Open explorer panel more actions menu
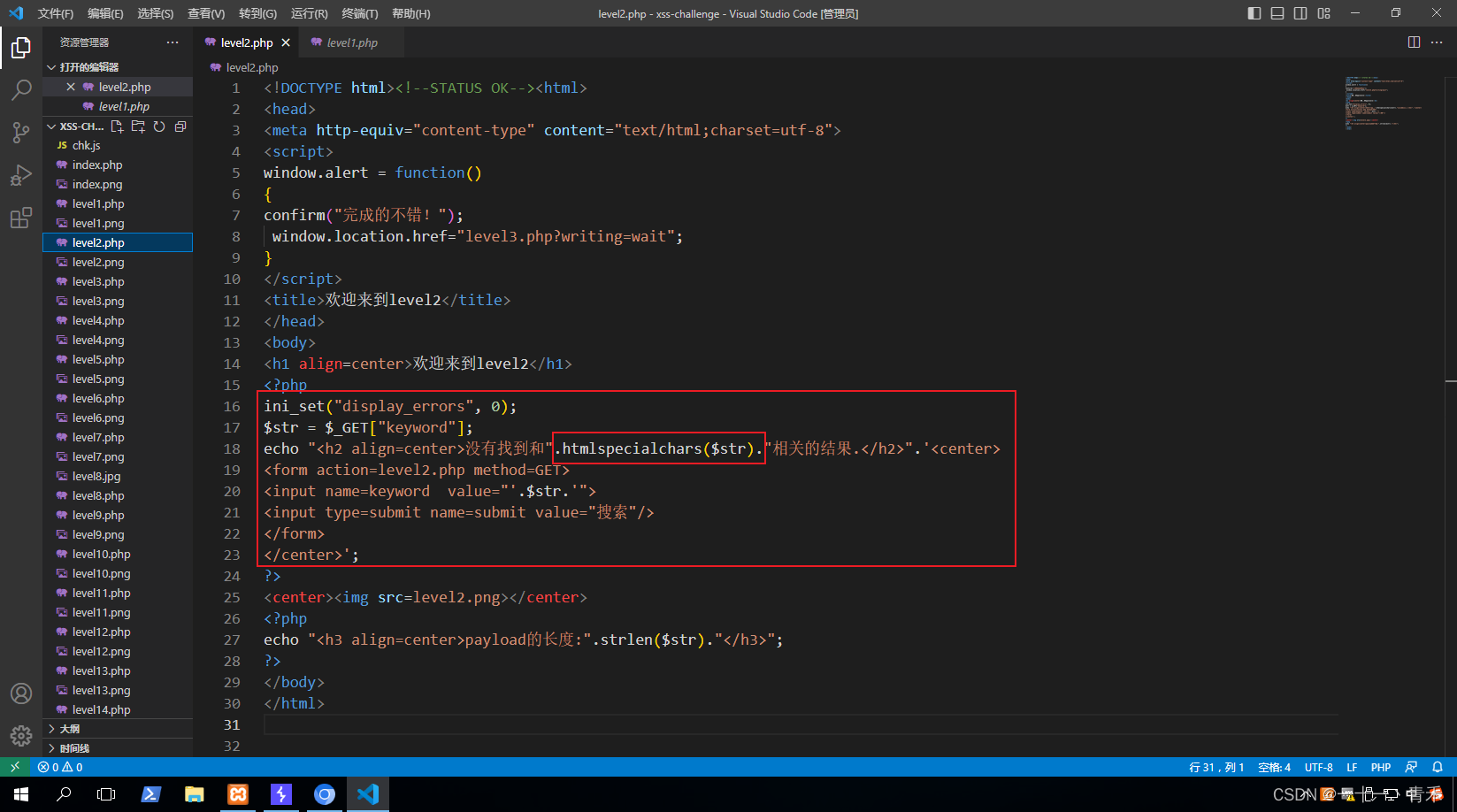This screenshot has height=812, width=1457. pos(173,42)
